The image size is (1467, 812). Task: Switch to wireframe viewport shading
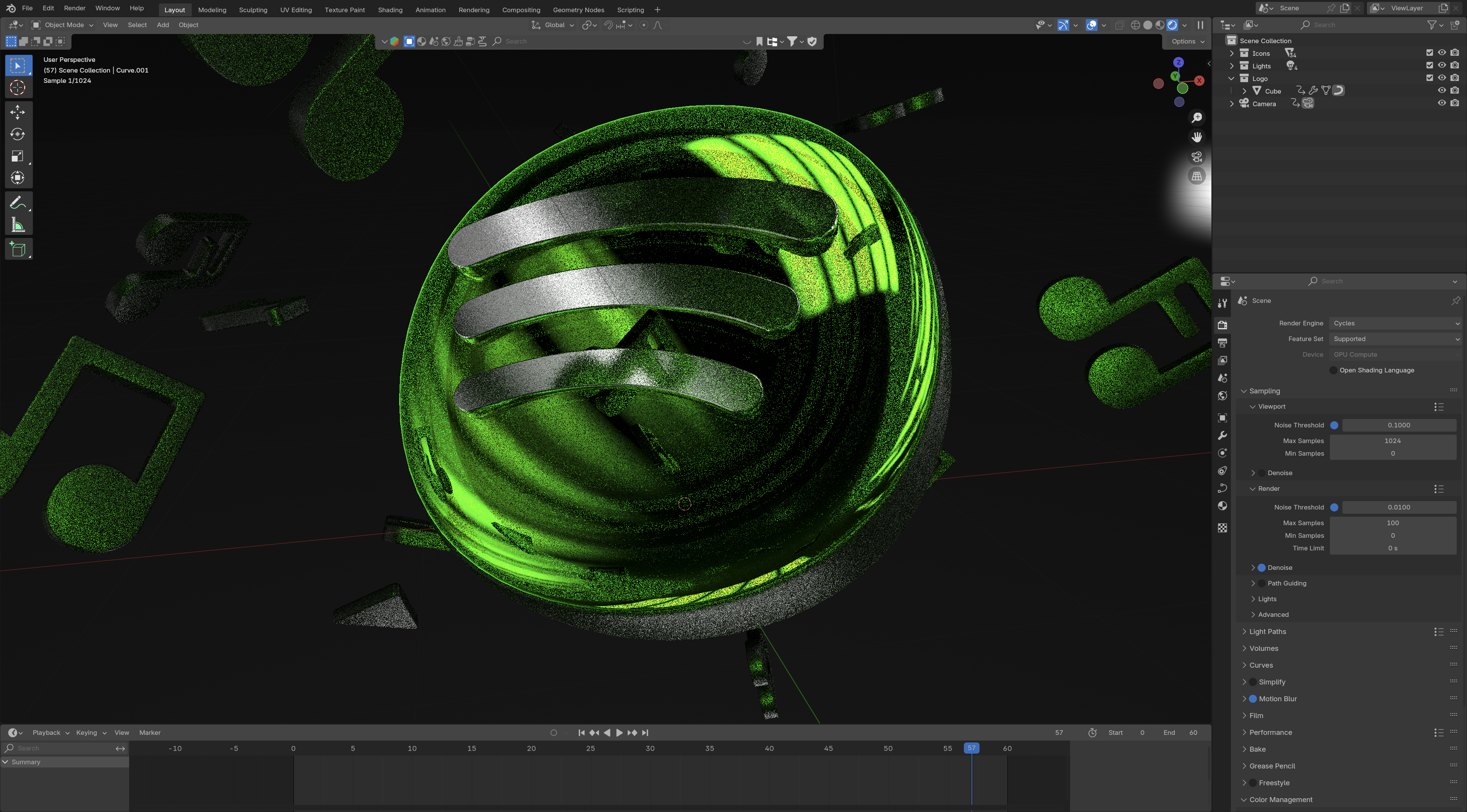click(1135, 25)
